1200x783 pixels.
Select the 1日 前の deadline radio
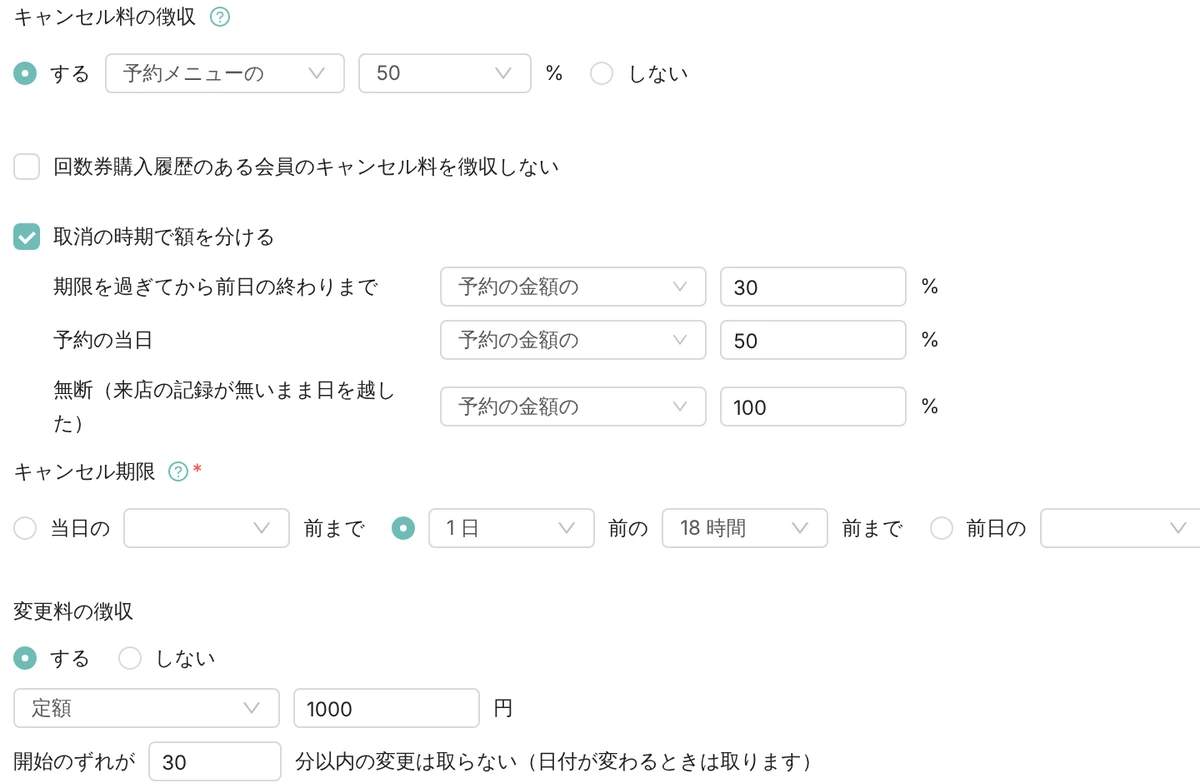click(404, 529)
